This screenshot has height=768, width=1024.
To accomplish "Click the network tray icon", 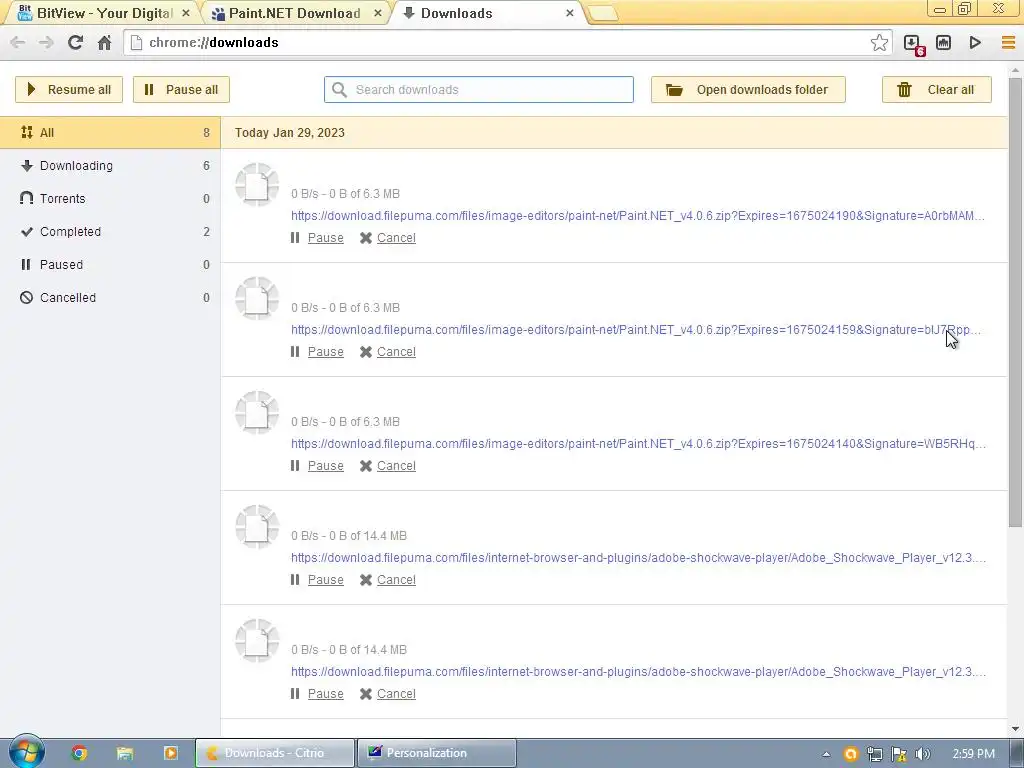I will [874, 754].
